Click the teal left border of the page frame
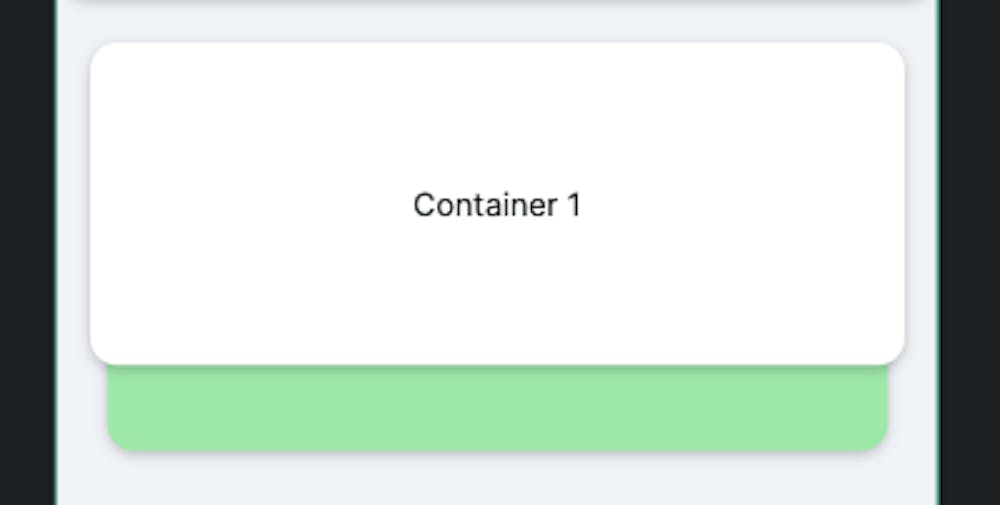 57,252
